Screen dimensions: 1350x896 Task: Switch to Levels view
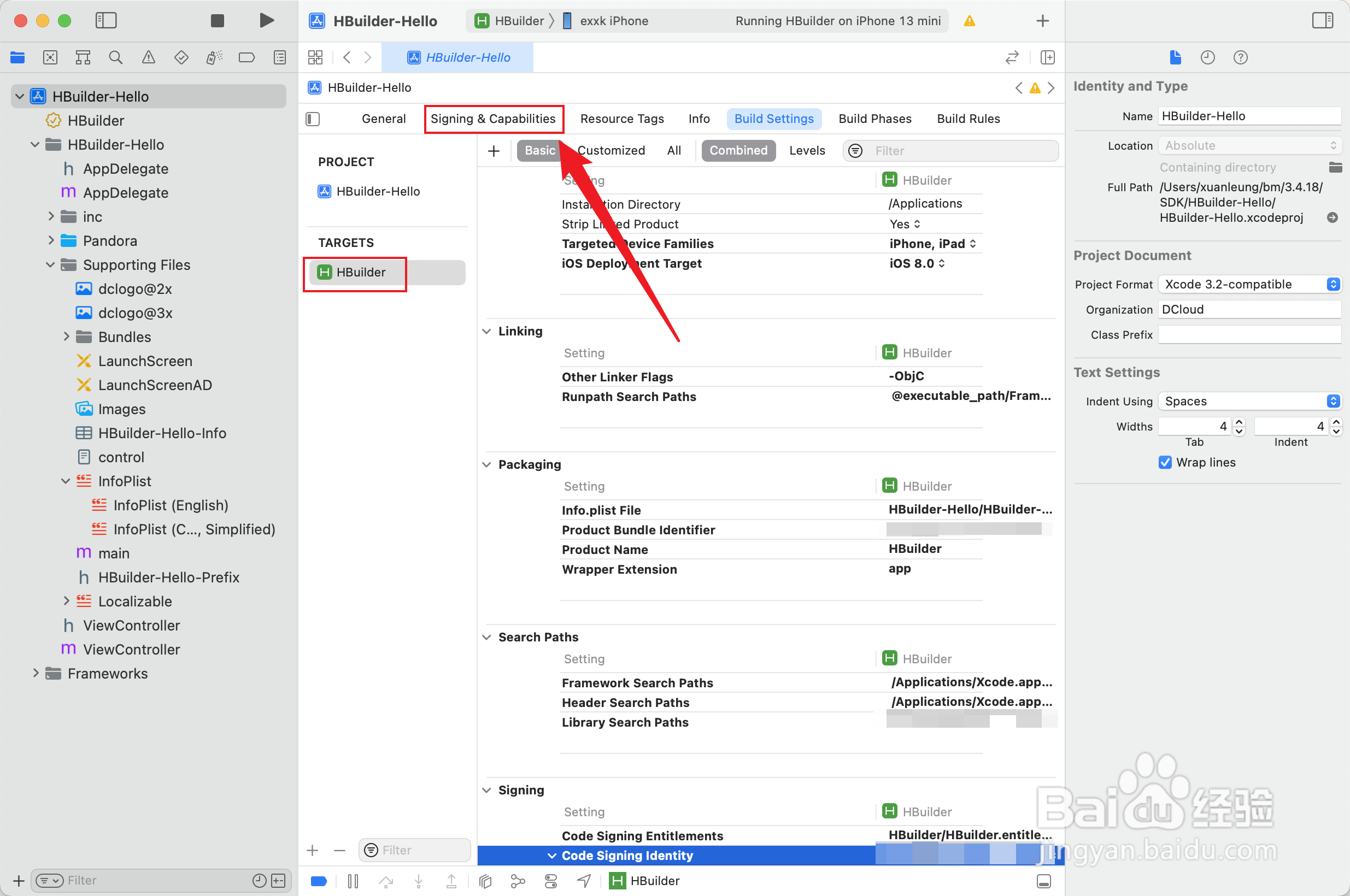coord(807,150)
